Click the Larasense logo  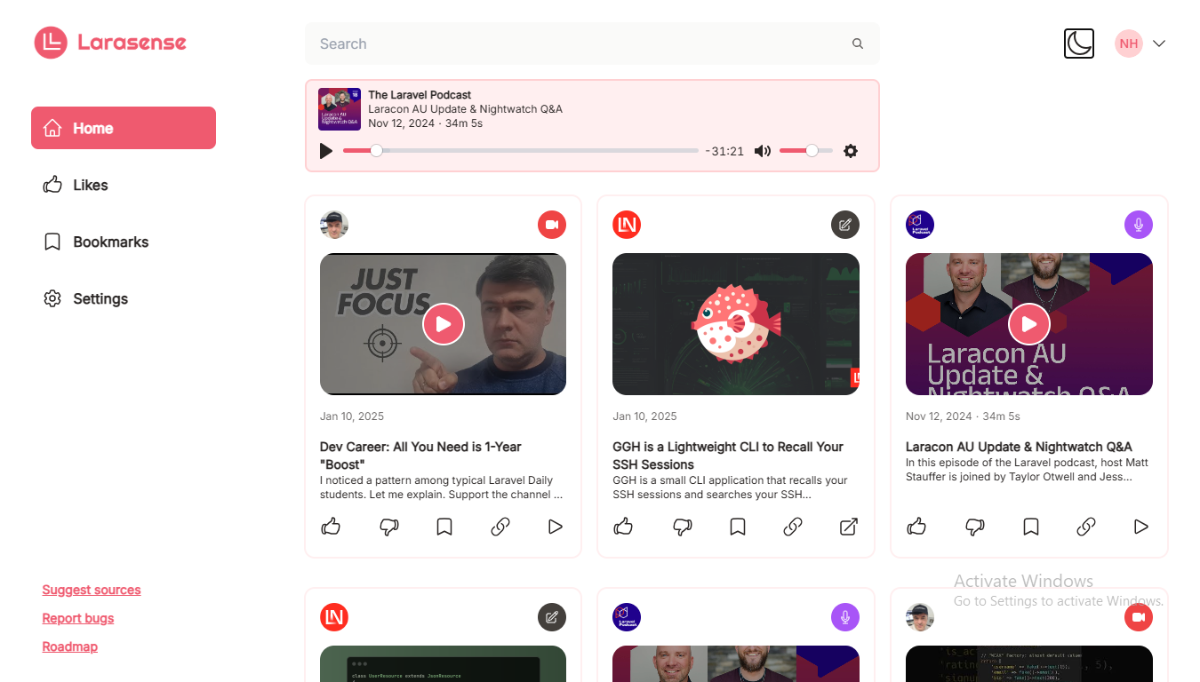coord(110,42)
